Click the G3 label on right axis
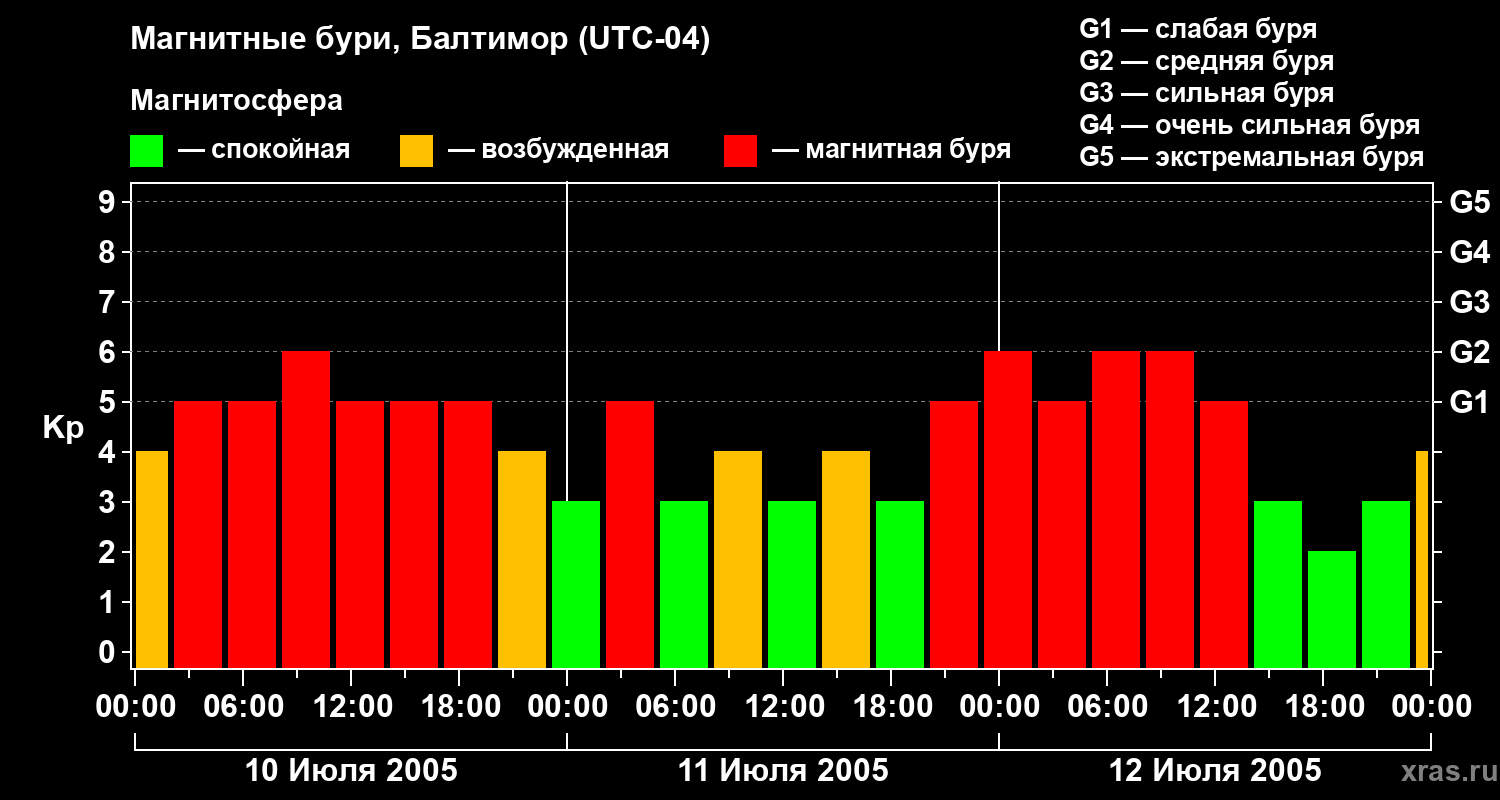The height and width of the screenshot is (800, 1500). pyautogui.click(x=1469, y=302)
